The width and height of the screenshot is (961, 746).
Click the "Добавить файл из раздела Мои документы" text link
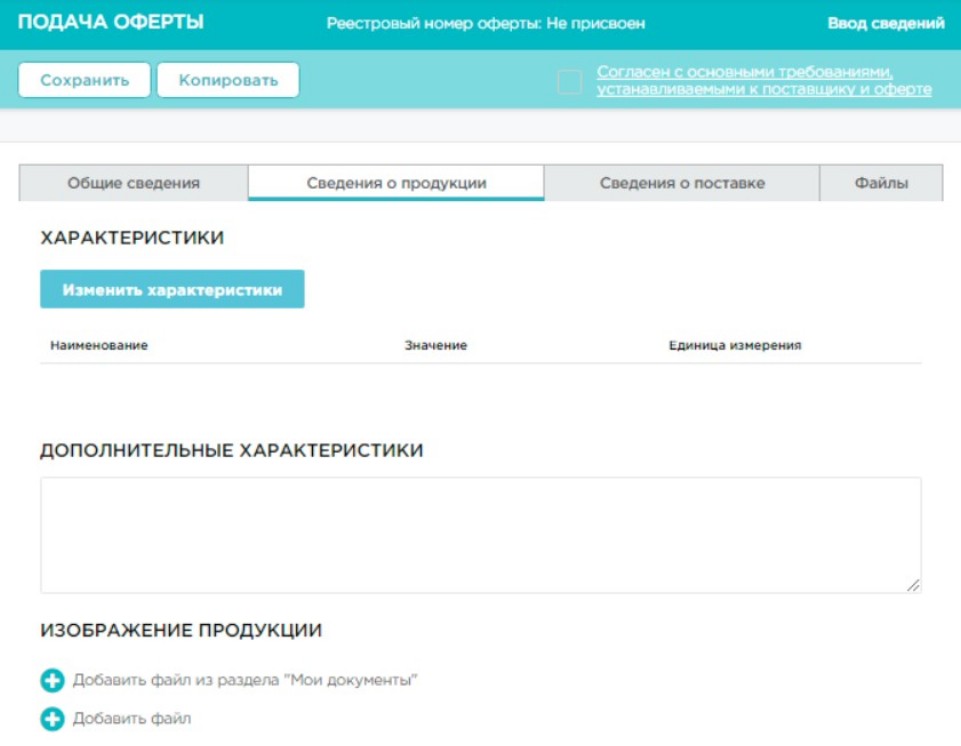coord(245,681)
